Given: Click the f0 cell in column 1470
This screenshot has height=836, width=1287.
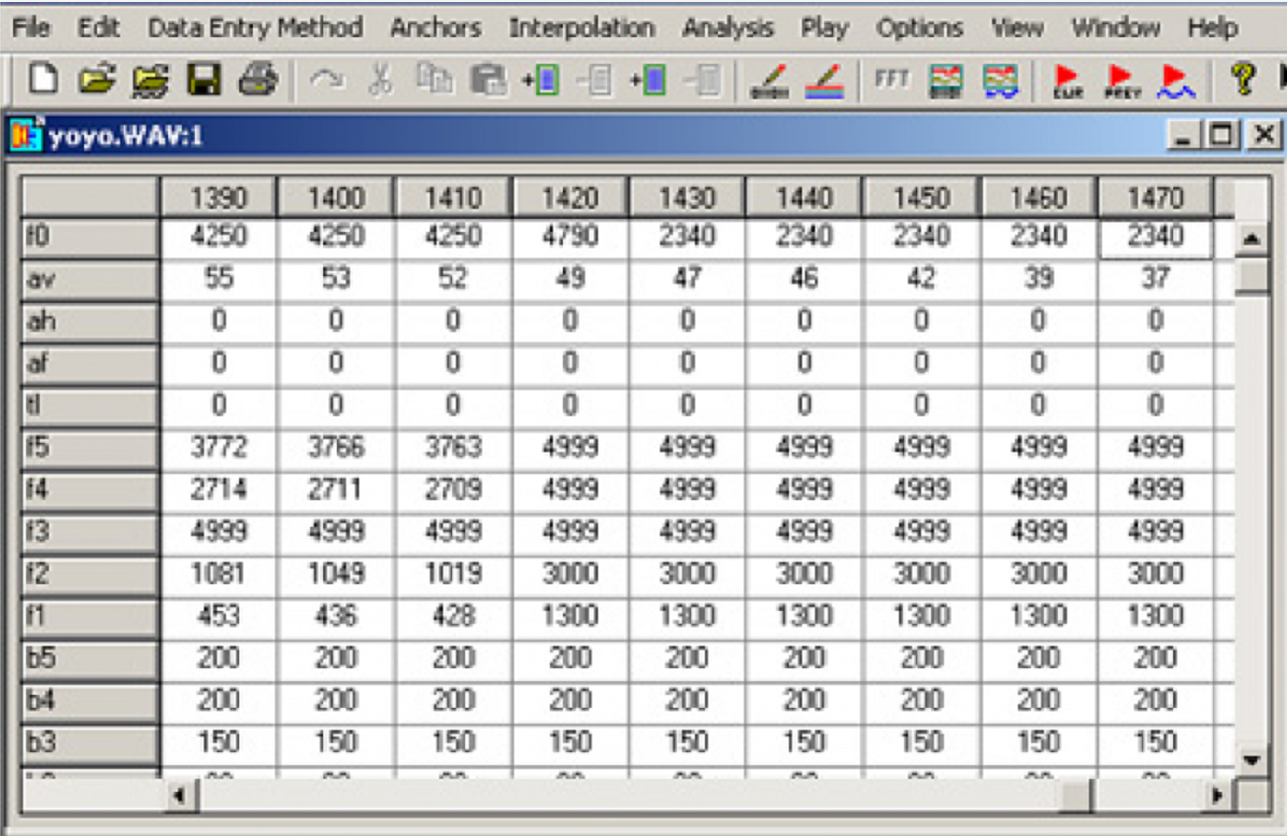Looking at the screenshot, I should coord(1155,239).
